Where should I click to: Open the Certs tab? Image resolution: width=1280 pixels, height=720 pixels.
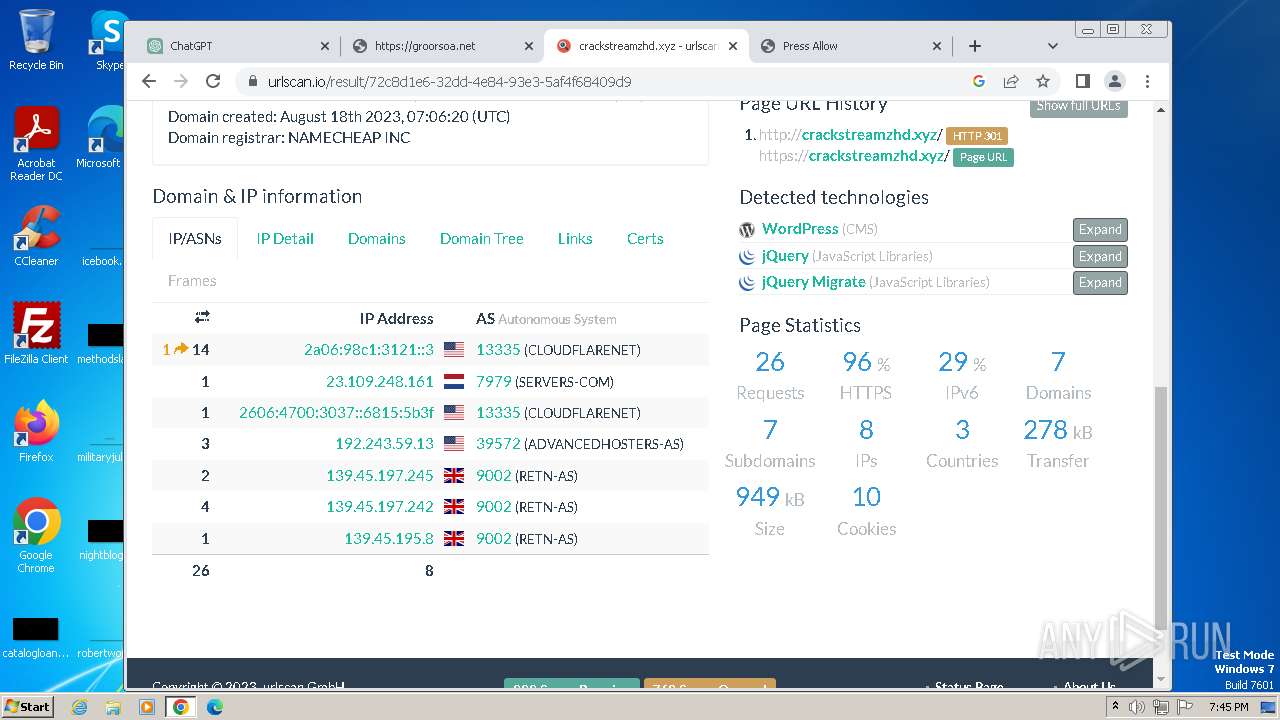pyautogui.click(x=645, y=239)
